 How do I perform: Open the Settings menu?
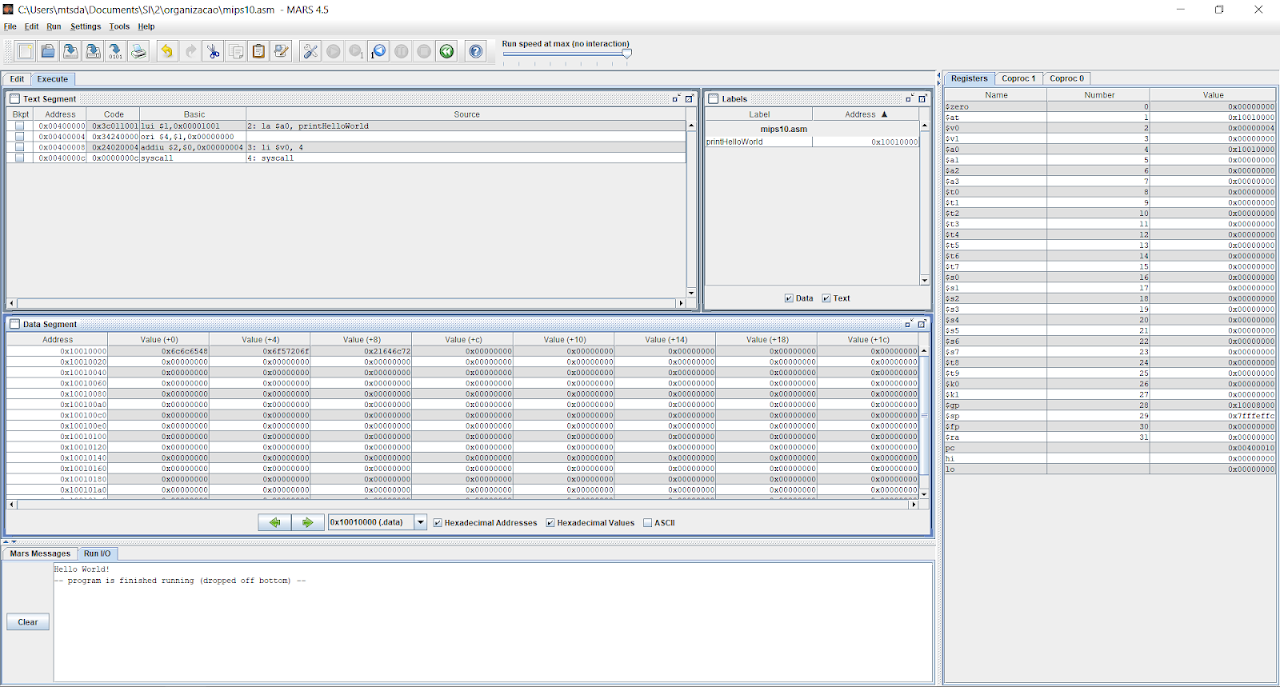tap(85, 27)
